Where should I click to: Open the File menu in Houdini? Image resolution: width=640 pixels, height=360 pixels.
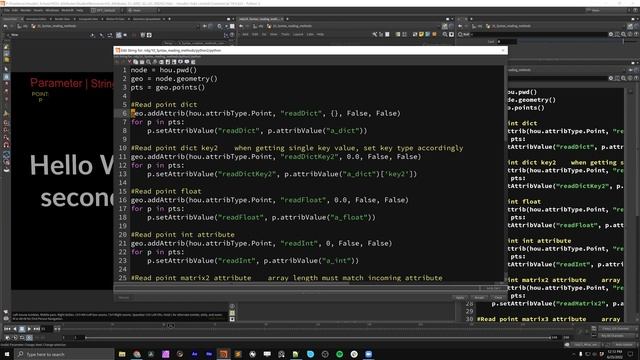pos(7,10)
